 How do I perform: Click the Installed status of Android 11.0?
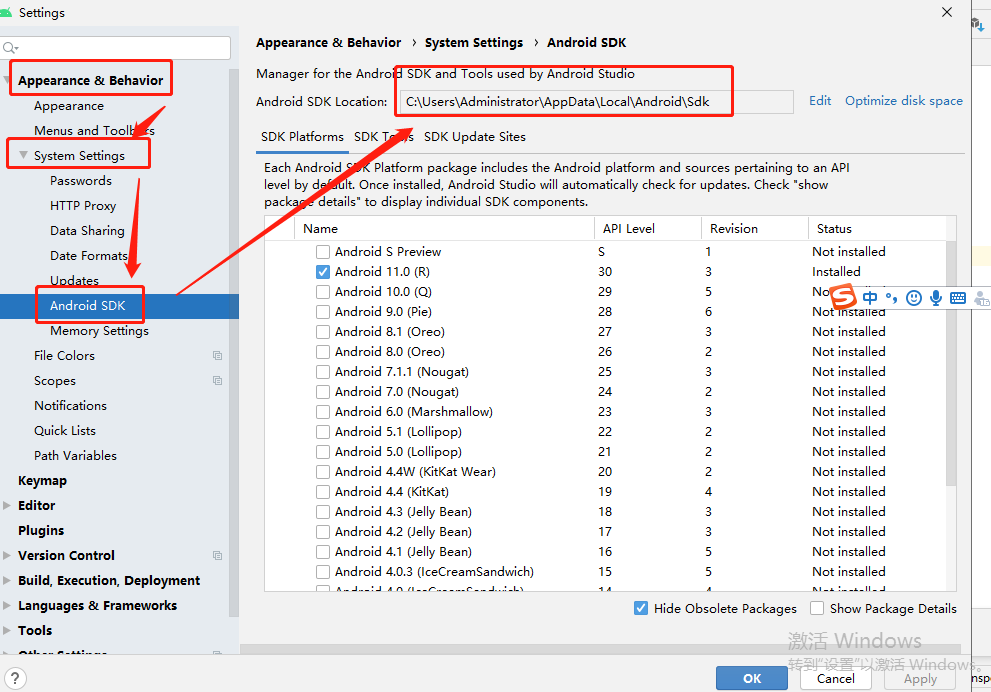click(836, 272)
